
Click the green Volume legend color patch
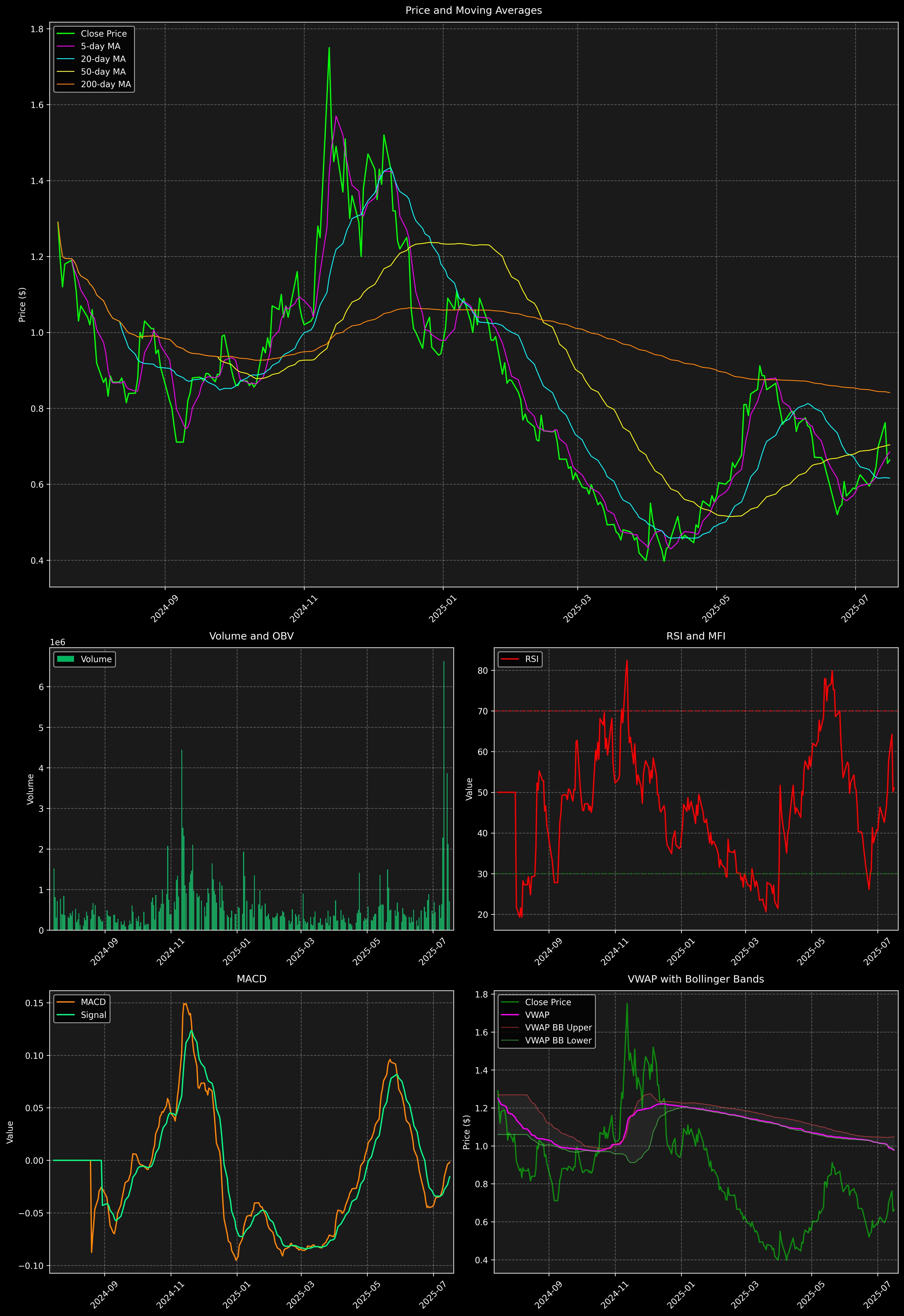coord(66,659)
